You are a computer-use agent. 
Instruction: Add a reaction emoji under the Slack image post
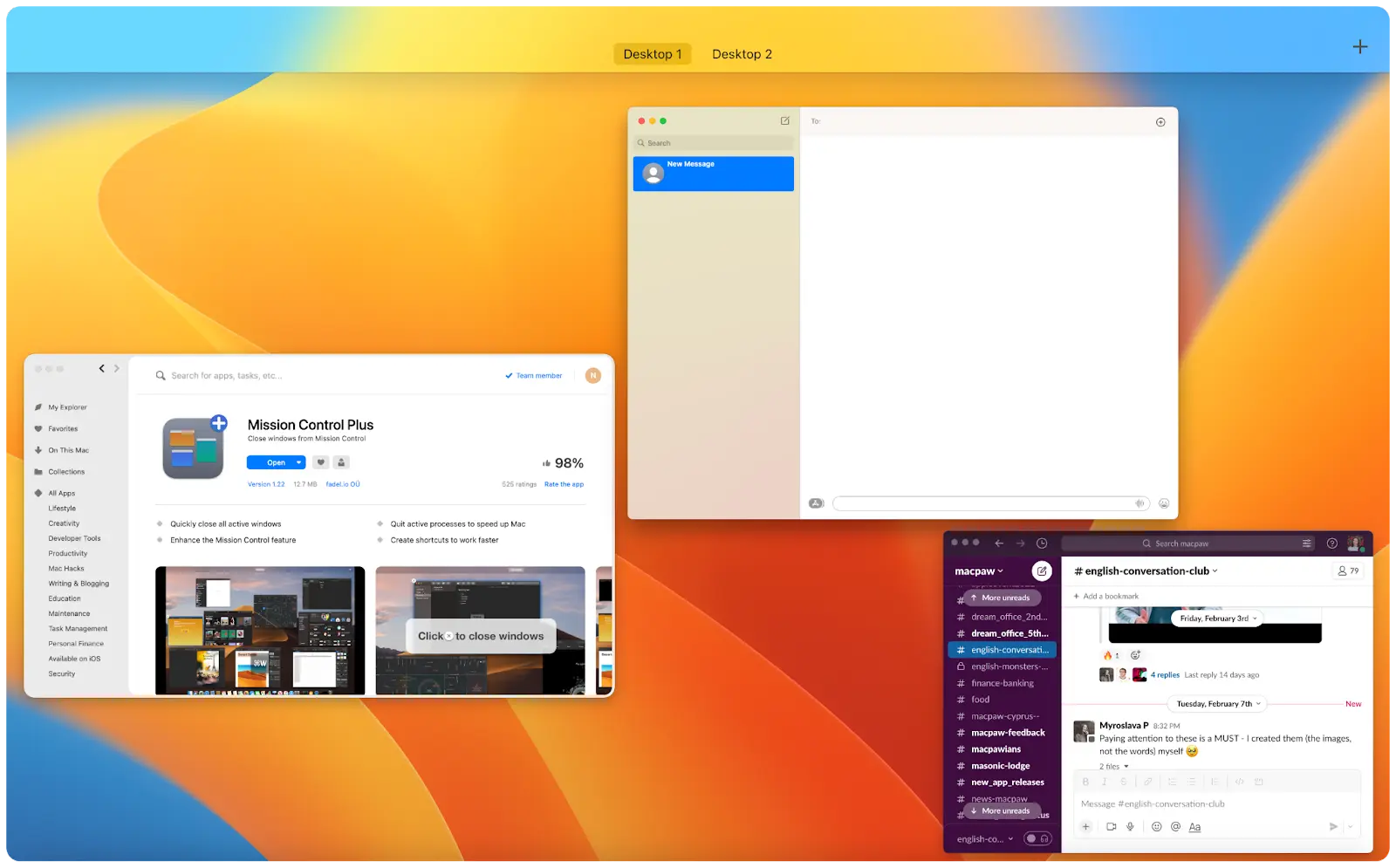pyautogui.click(x=1135, y=655)
